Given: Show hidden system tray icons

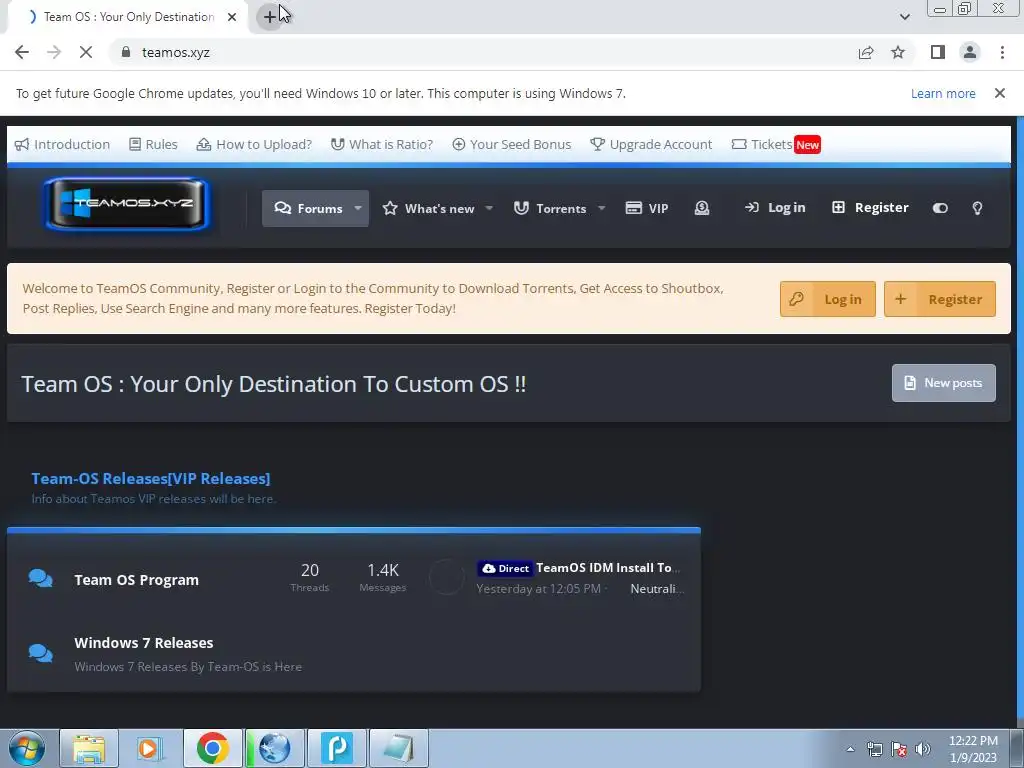Looking at the screenshot, I should [850, 749].
